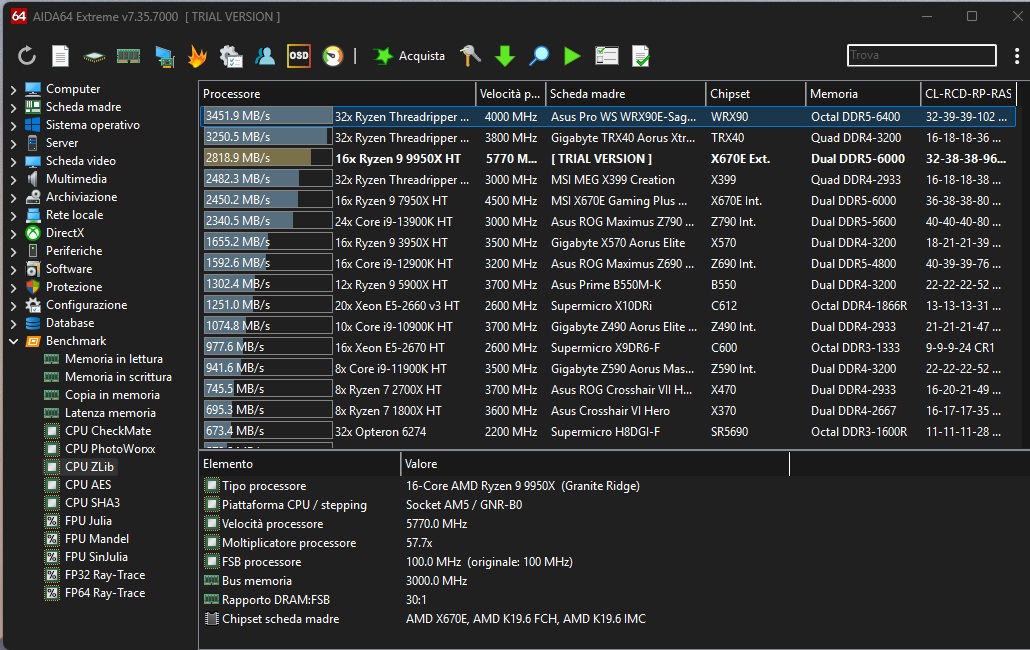Open the FPU Julia benchmark
Image resolution: width=1030 pixels, height=650 pixels.
tap(88, 521)
